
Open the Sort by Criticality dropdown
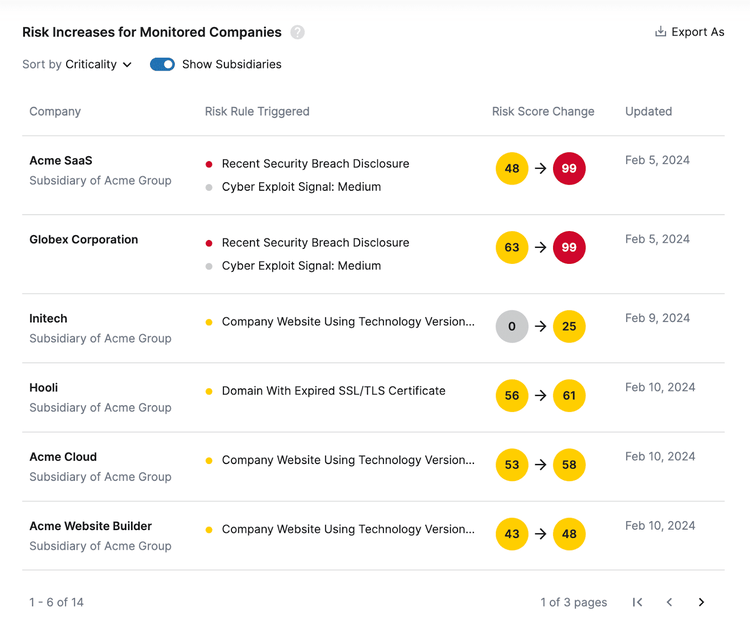pyautogui.click(x=98, y=64)
